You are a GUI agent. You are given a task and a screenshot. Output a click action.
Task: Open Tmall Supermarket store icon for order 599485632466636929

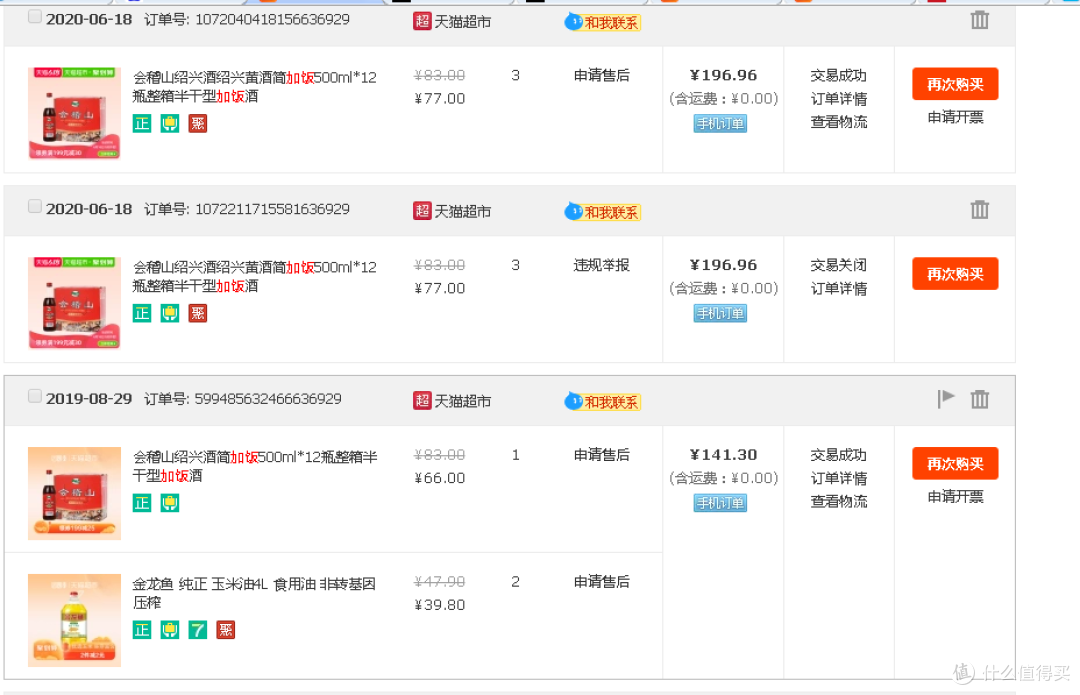click(x=422, y=400)
